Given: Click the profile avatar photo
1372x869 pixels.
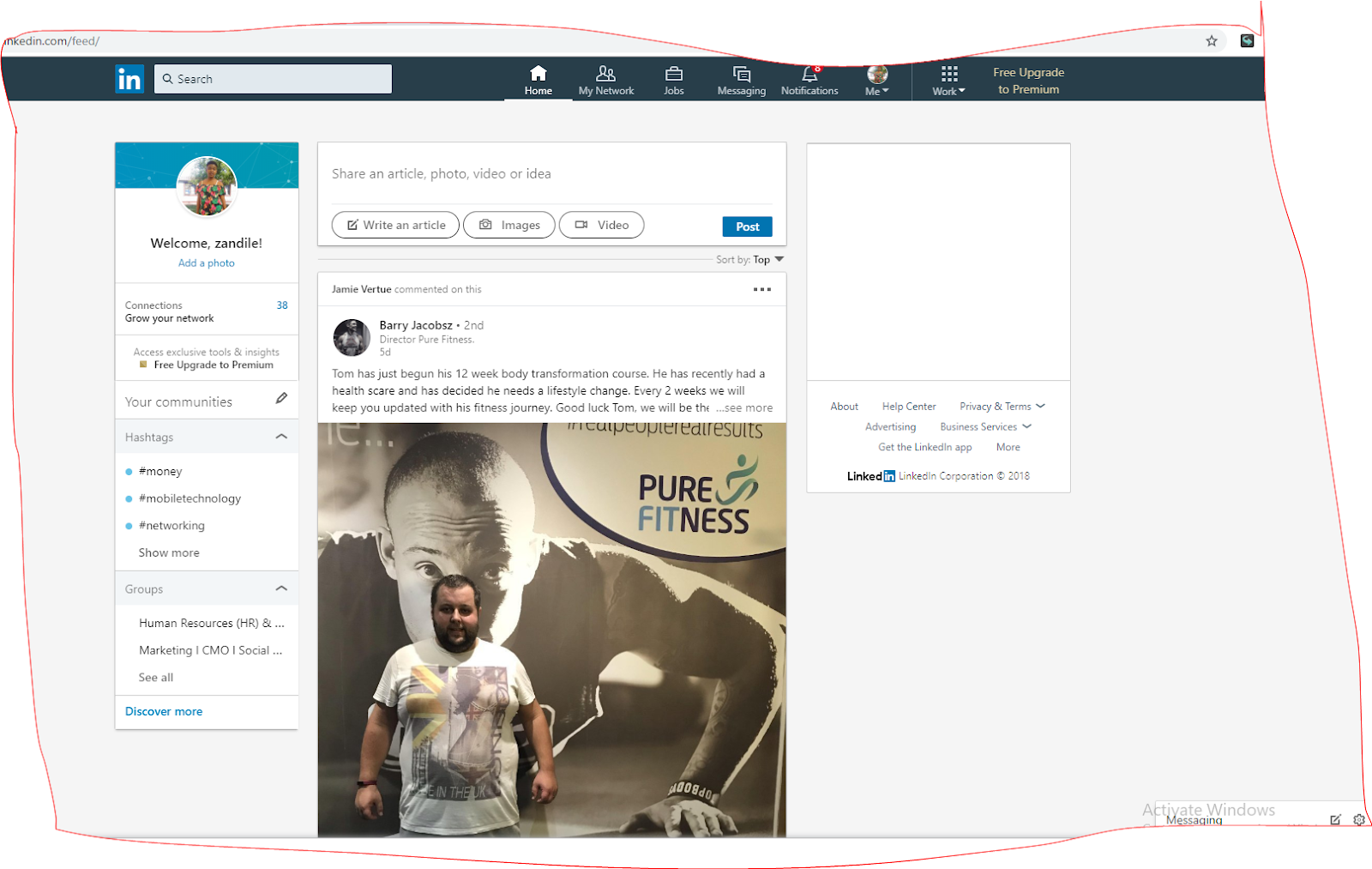Looking at the screenshot, I should point(207,186).
